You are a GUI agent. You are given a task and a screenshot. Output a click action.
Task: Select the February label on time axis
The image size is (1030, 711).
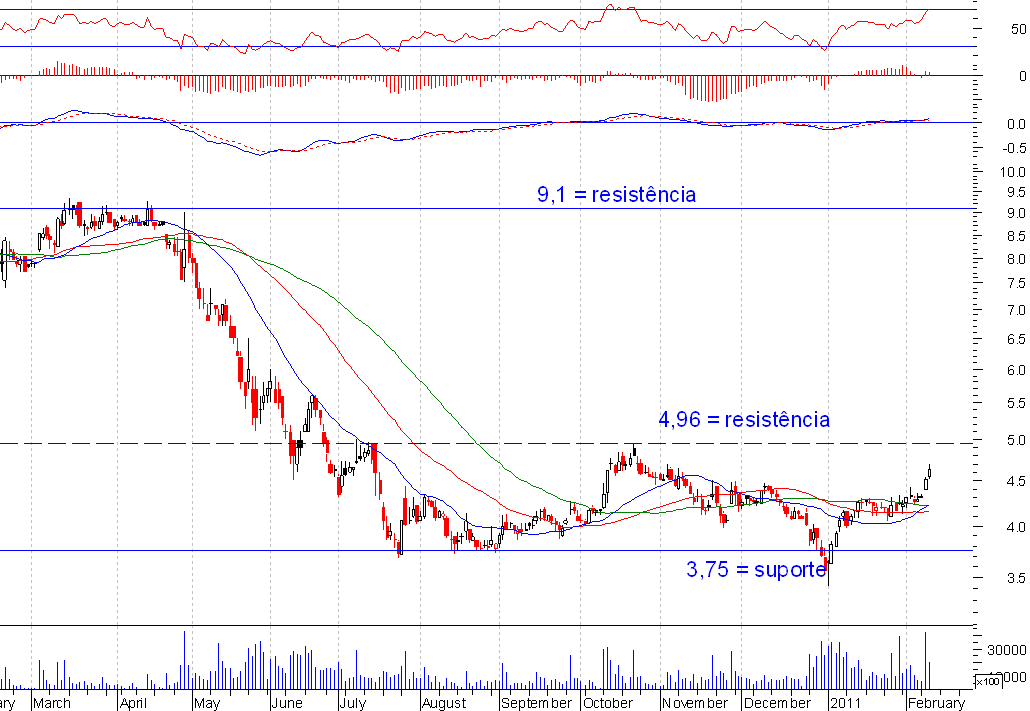pos(937,702)
